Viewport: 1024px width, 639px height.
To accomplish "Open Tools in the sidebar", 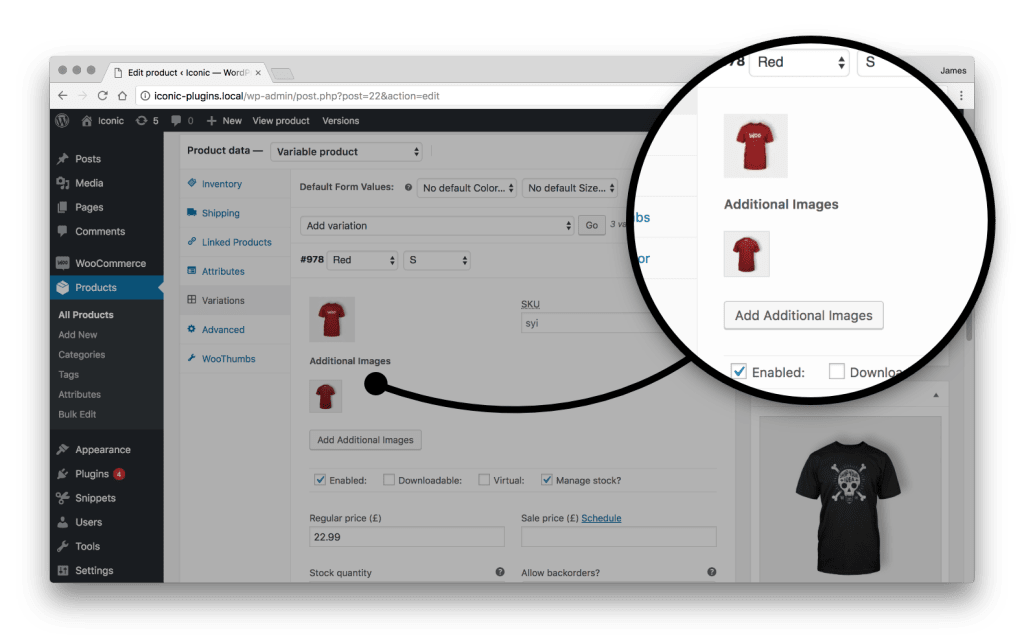I will click(x=87, y=546).
